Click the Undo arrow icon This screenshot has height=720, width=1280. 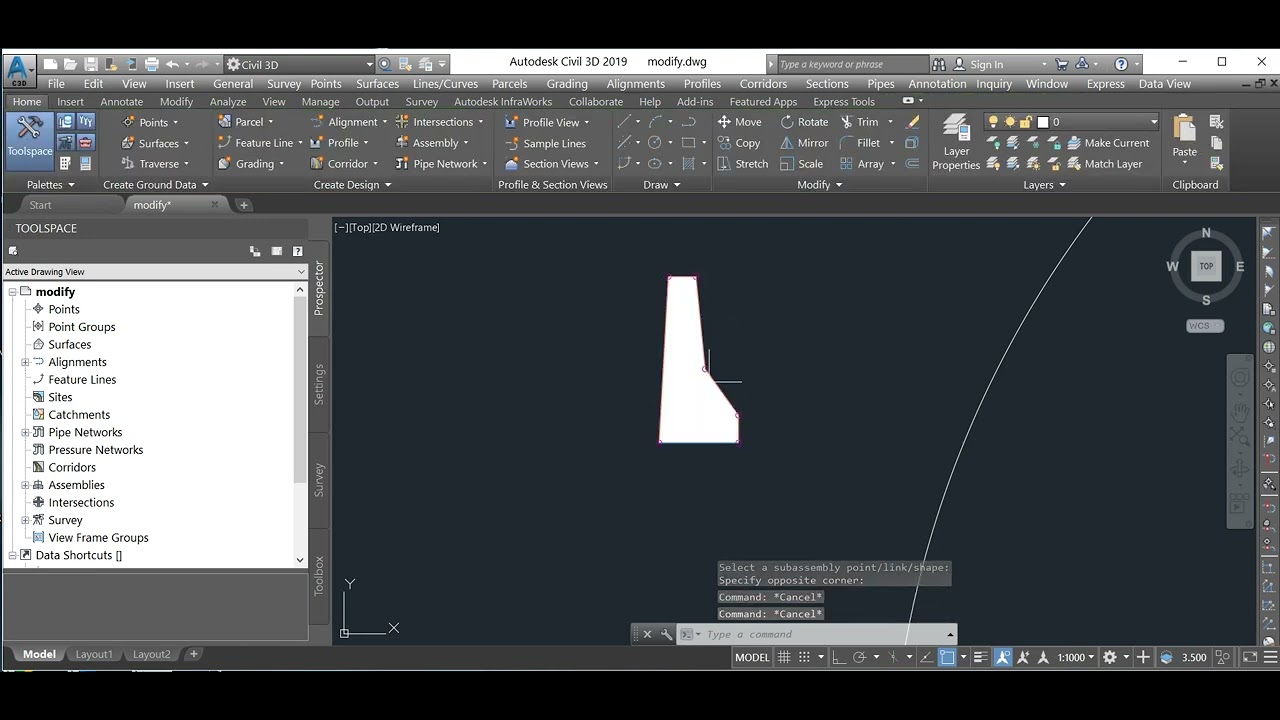pyautogui.click(x=172, y=64)
